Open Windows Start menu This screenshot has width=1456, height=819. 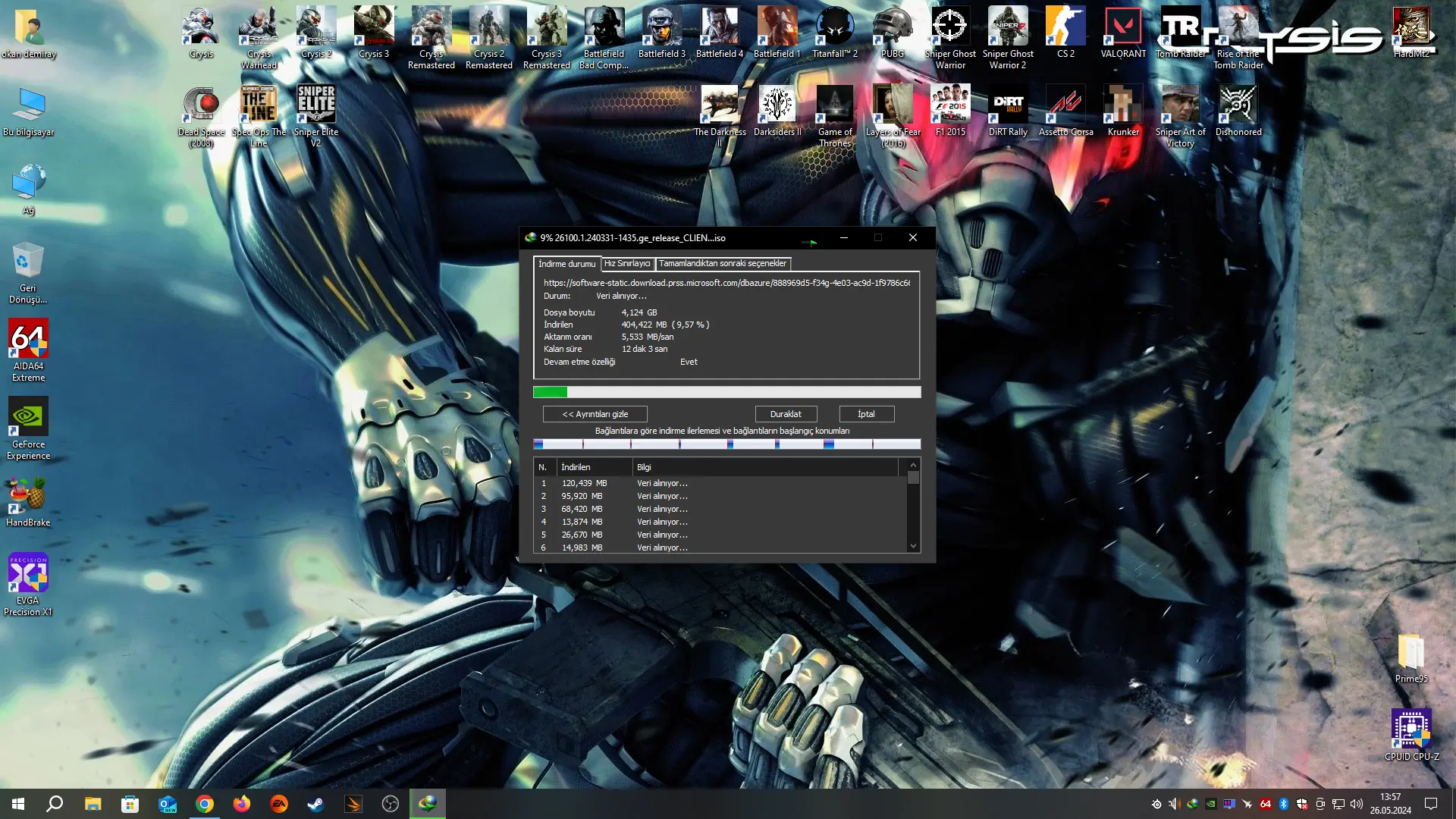pyautogui.click(x=18, y=804)
